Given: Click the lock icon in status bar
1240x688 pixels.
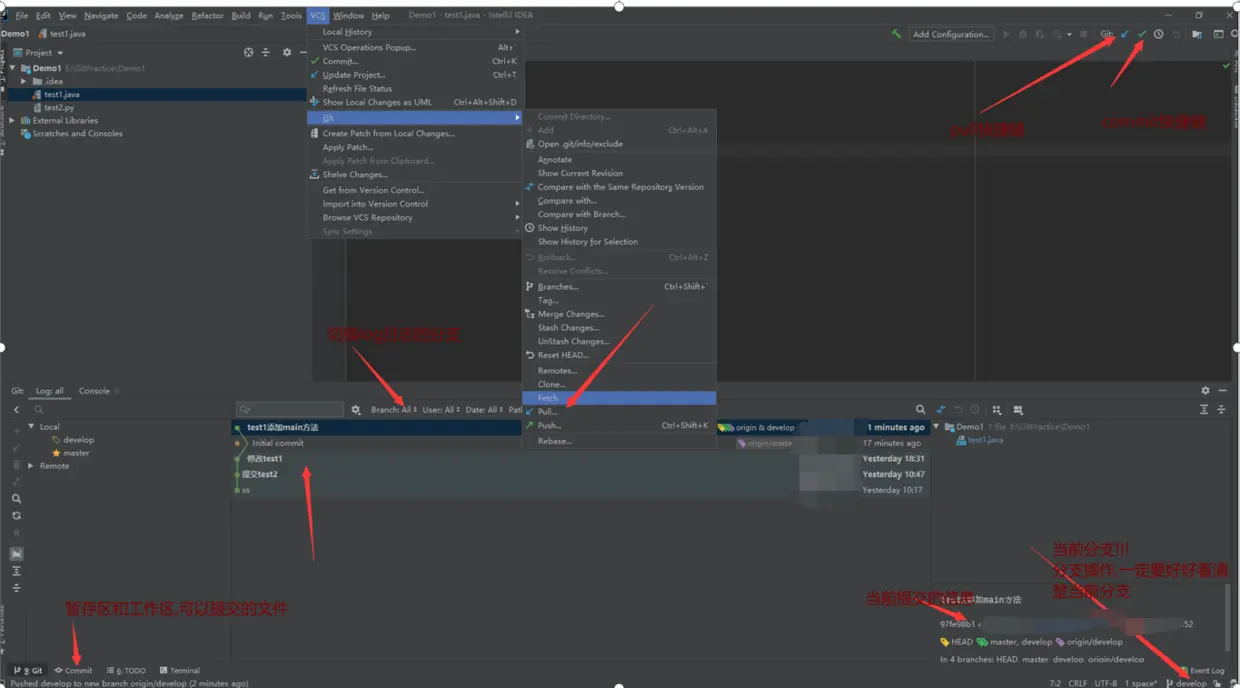Looking at the screenshot, I should tap(1217, 683).
